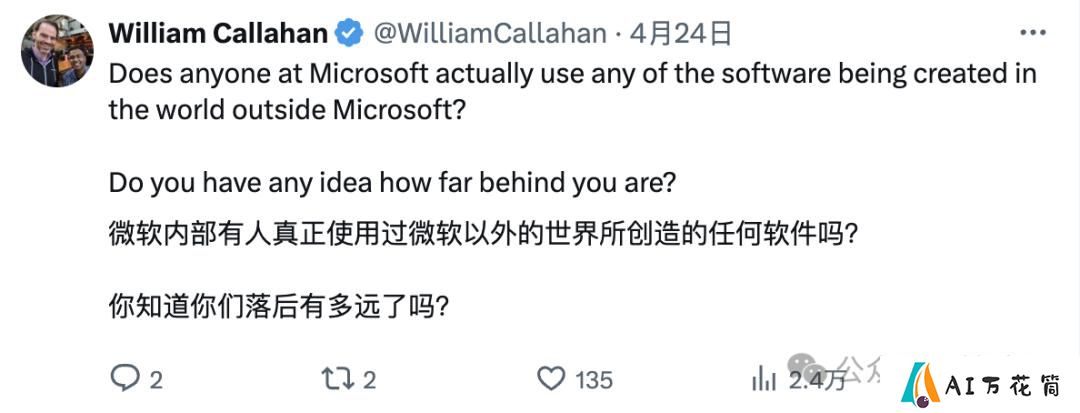
Task: Click the 2.4万 views count
Action: tap(817, 380)
